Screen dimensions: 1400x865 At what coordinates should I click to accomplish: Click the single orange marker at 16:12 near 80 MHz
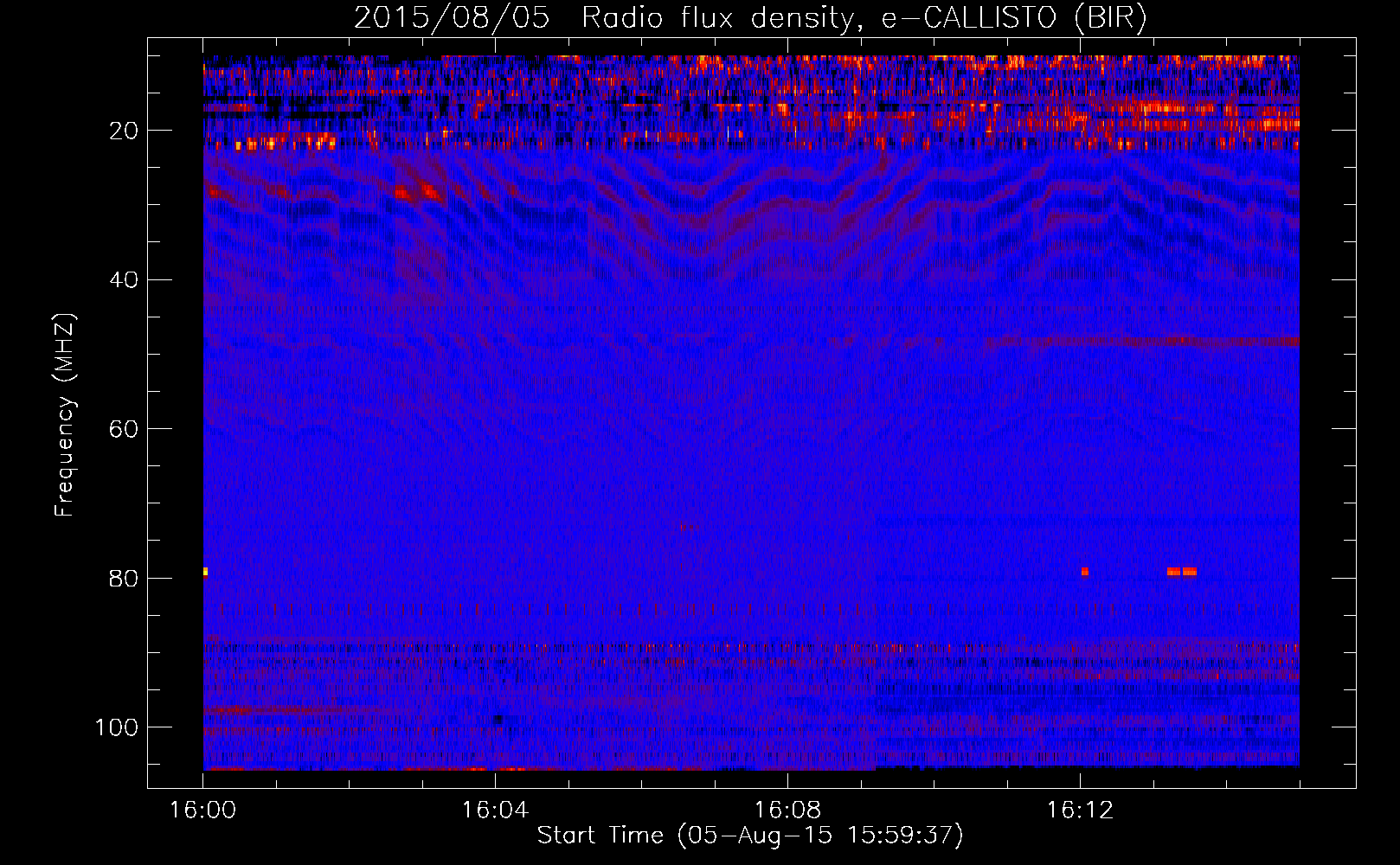(x=1084, y=572)
